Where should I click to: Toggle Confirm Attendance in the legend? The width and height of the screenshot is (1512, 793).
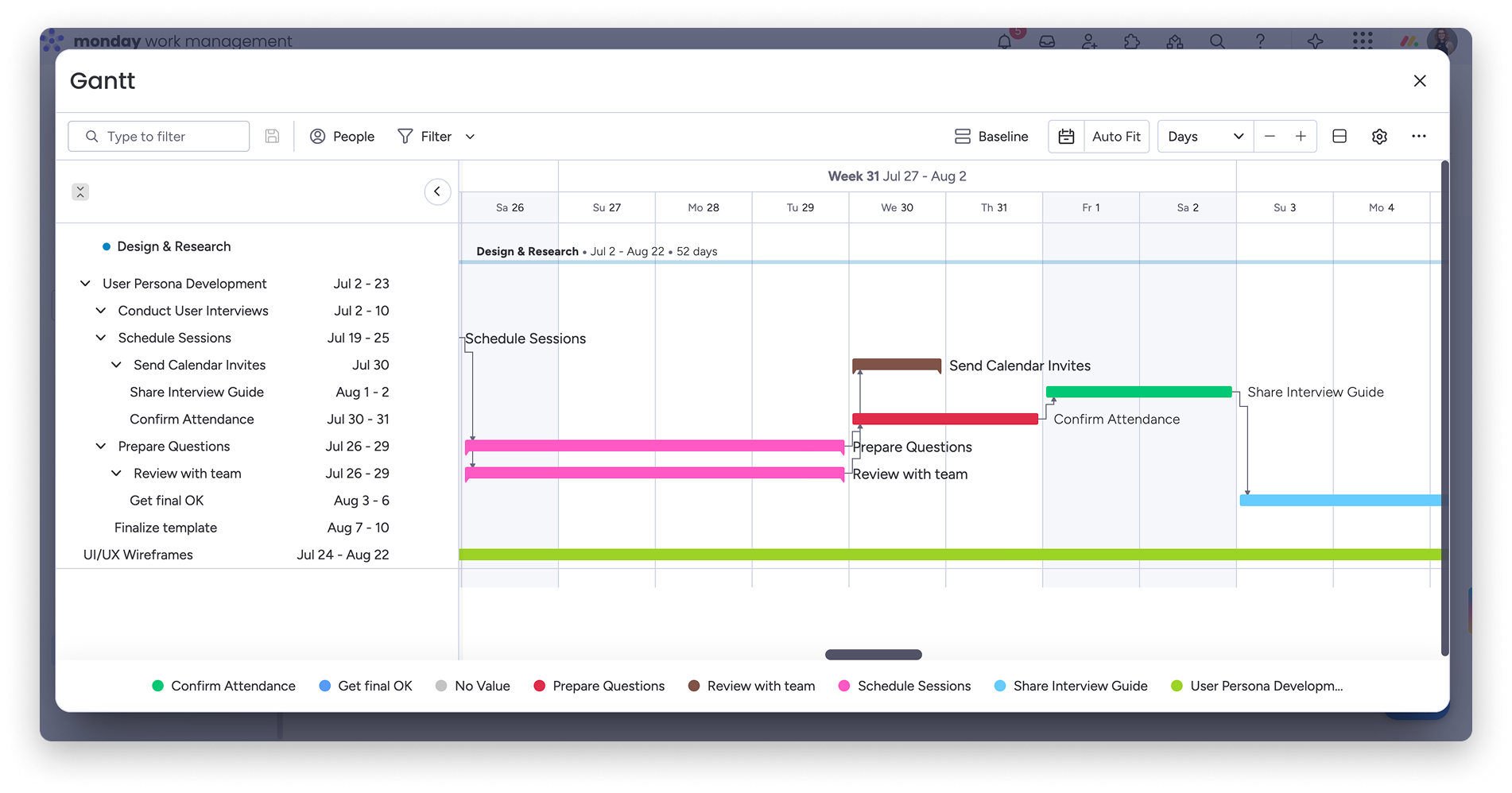click(223, 686)
